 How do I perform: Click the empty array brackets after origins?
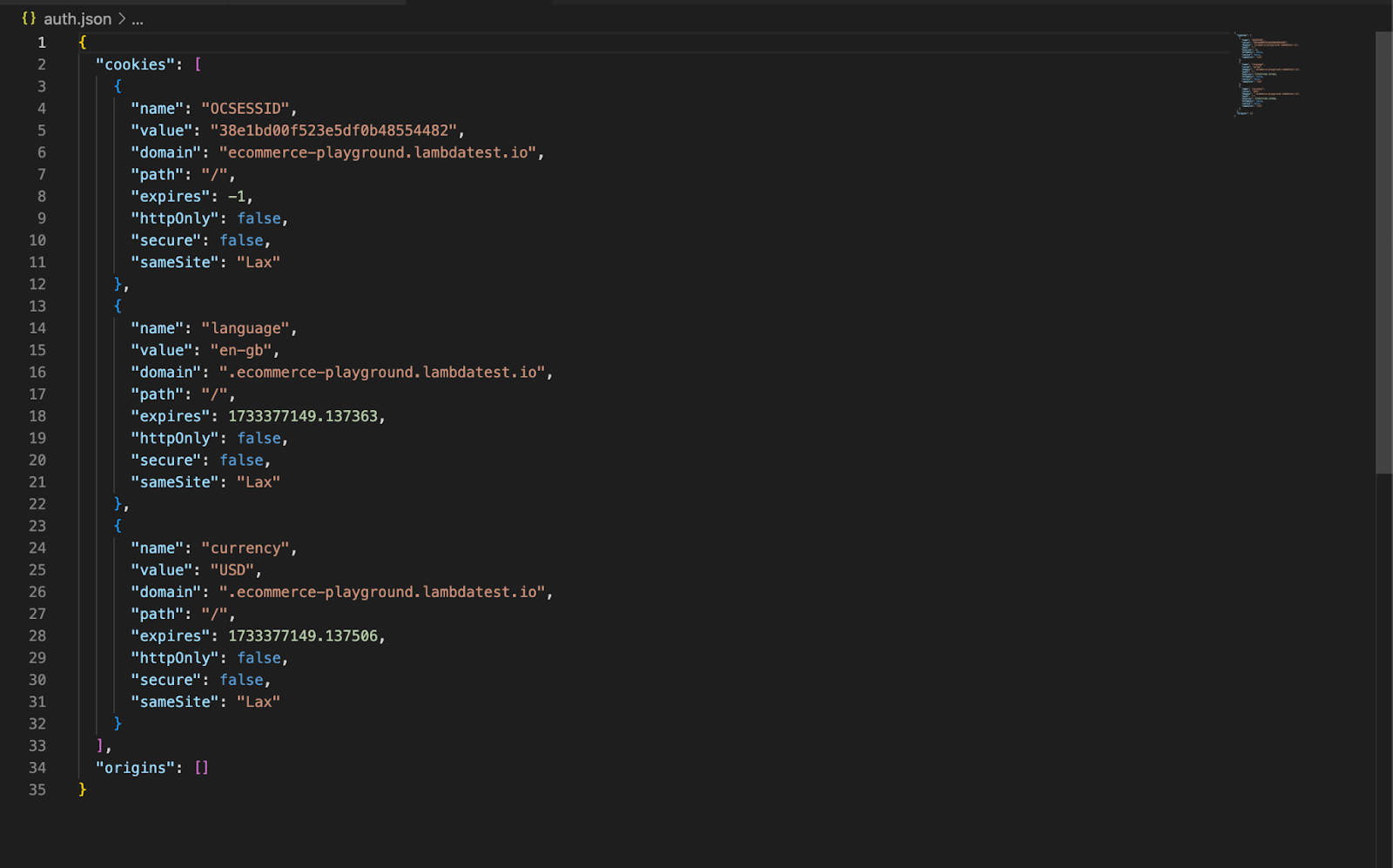[x=201, y=768]
